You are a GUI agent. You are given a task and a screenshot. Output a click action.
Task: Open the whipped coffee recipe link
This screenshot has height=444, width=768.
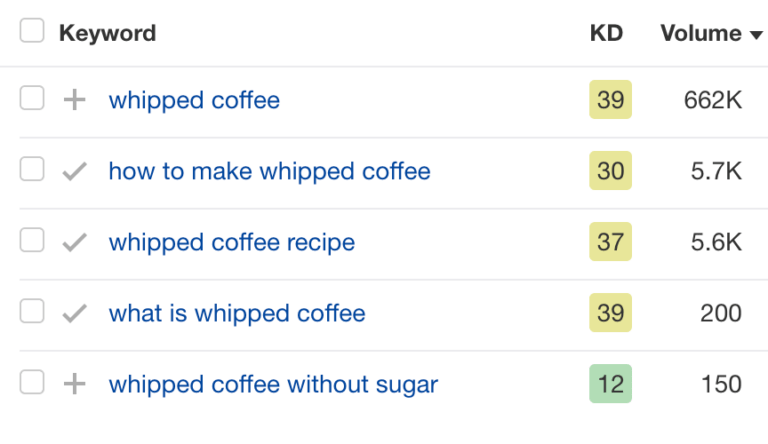click(x=231, y=242)
